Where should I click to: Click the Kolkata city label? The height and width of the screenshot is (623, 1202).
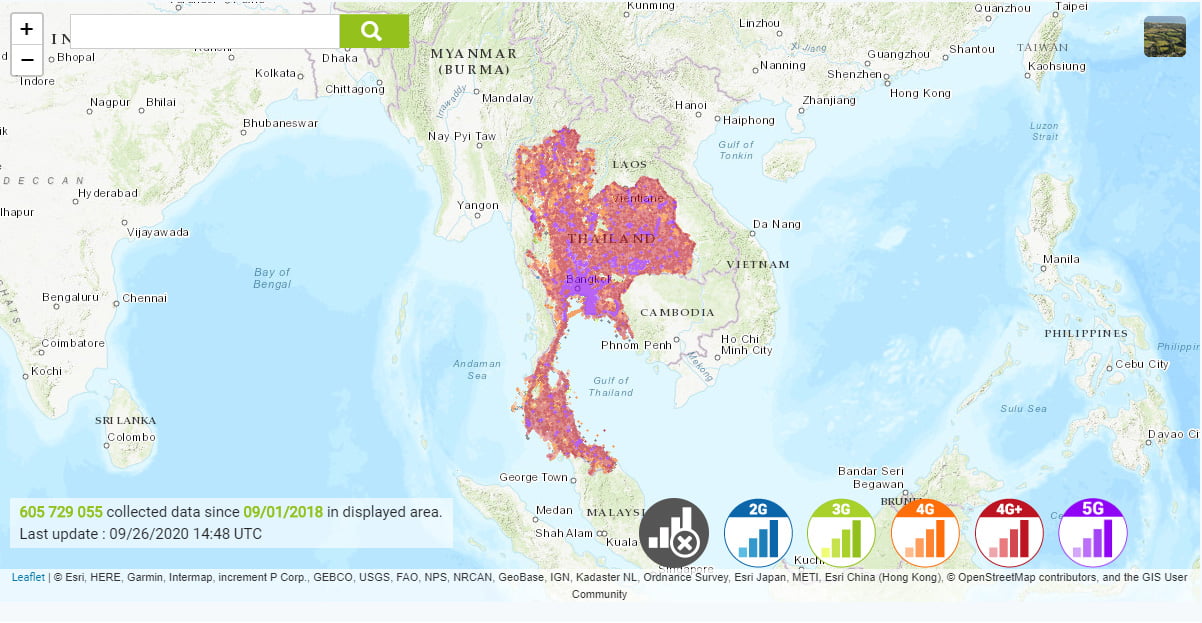point(276,73)
